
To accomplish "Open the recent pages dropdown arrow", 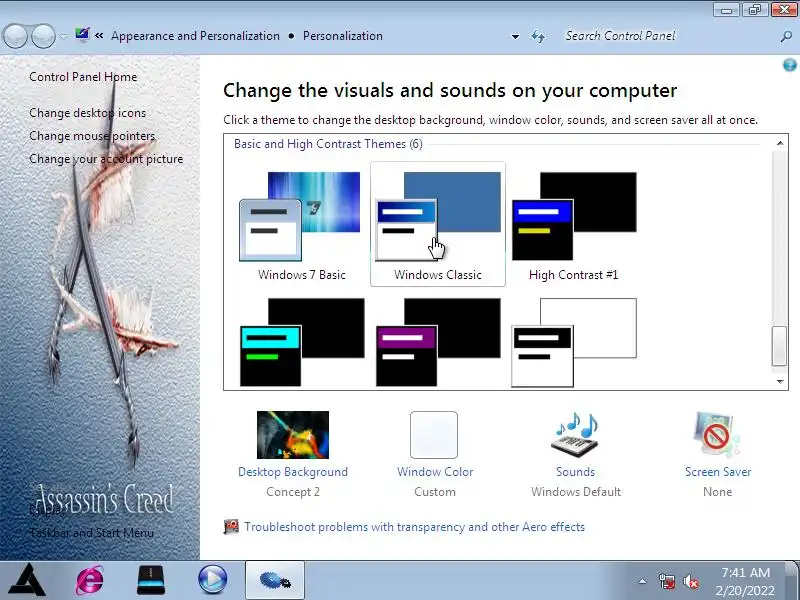I will [x=63, y=36].
